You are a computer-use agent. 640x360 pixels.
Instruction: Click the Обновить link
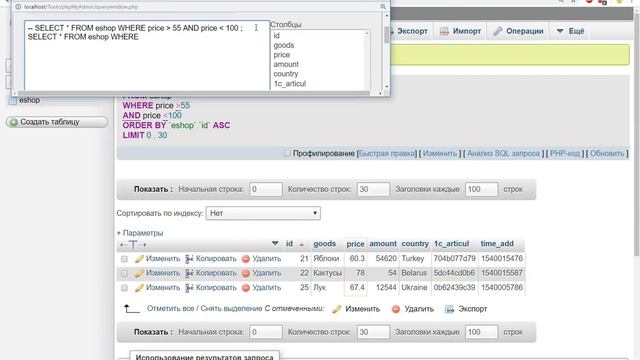[x=607, y=153]
